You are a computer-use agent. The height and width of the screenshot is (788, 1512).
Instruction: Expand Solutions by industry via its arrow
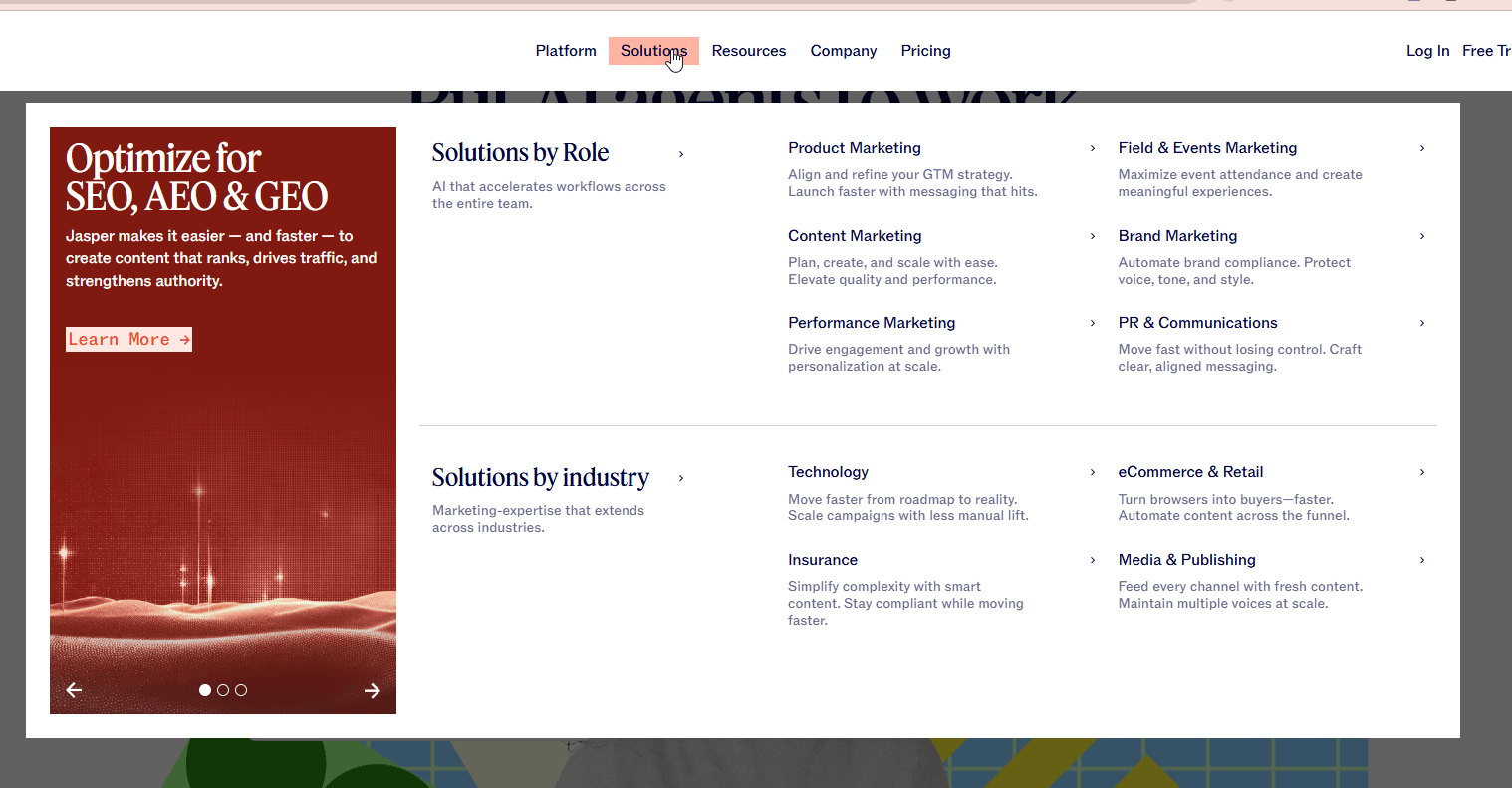[x=681, y=478]
